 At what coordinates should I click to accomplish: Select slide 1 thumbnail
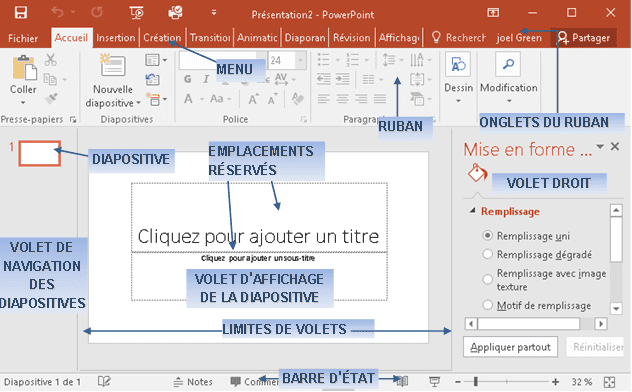tap(40, 153)
